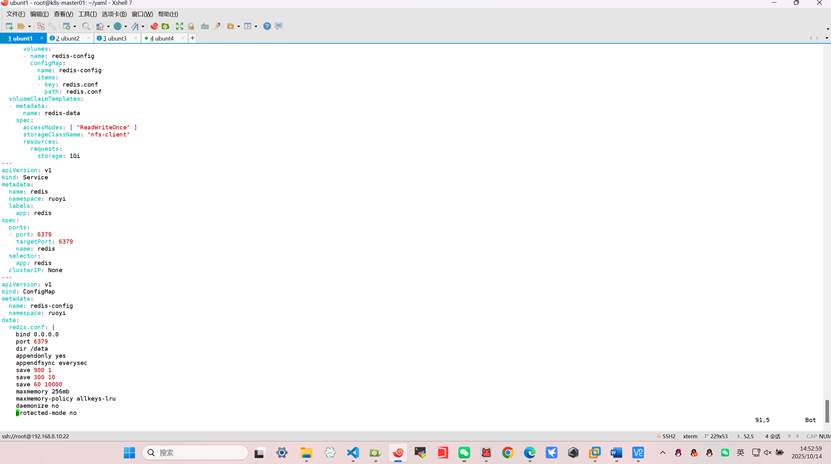Viewport: 831px width, 464px height.
Task: Open the 文件(F) menu
Action: pos(15,14)
